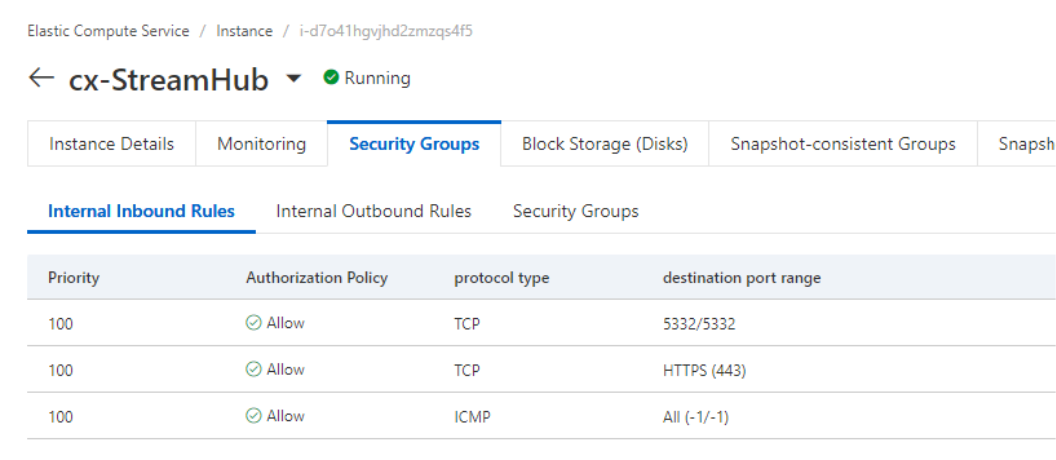Go to Snapshot-consistent Groups tab

(x=842, y=144)
